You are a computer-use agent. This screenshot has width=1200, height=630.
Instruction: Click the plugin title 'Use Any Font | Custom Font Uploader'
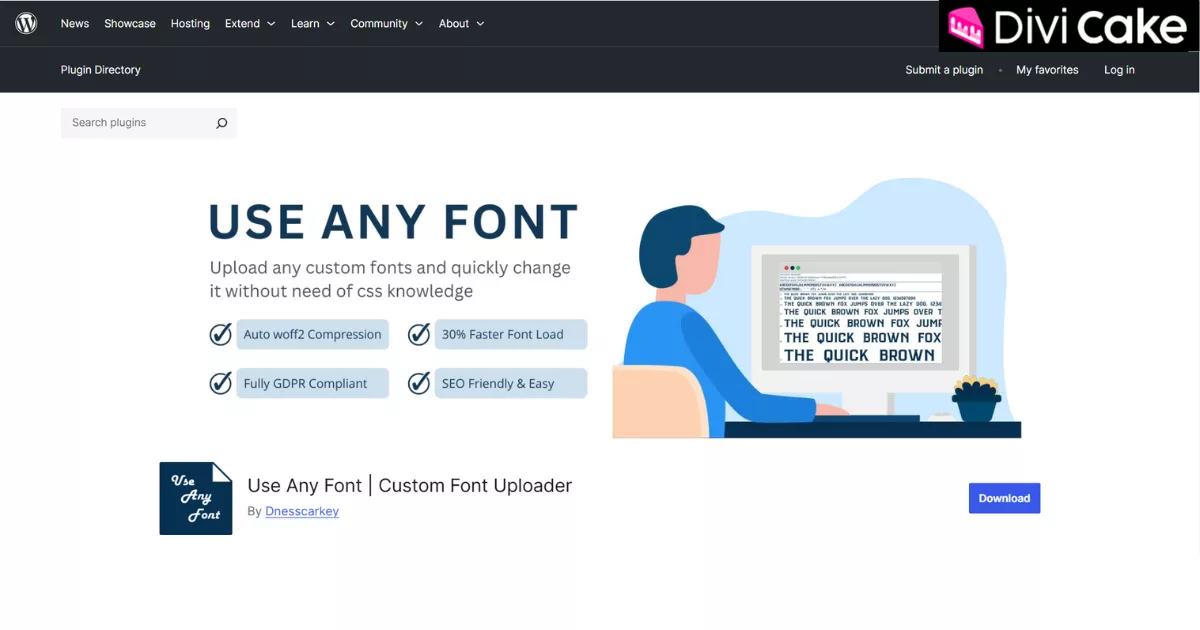[x=410, y=485]
